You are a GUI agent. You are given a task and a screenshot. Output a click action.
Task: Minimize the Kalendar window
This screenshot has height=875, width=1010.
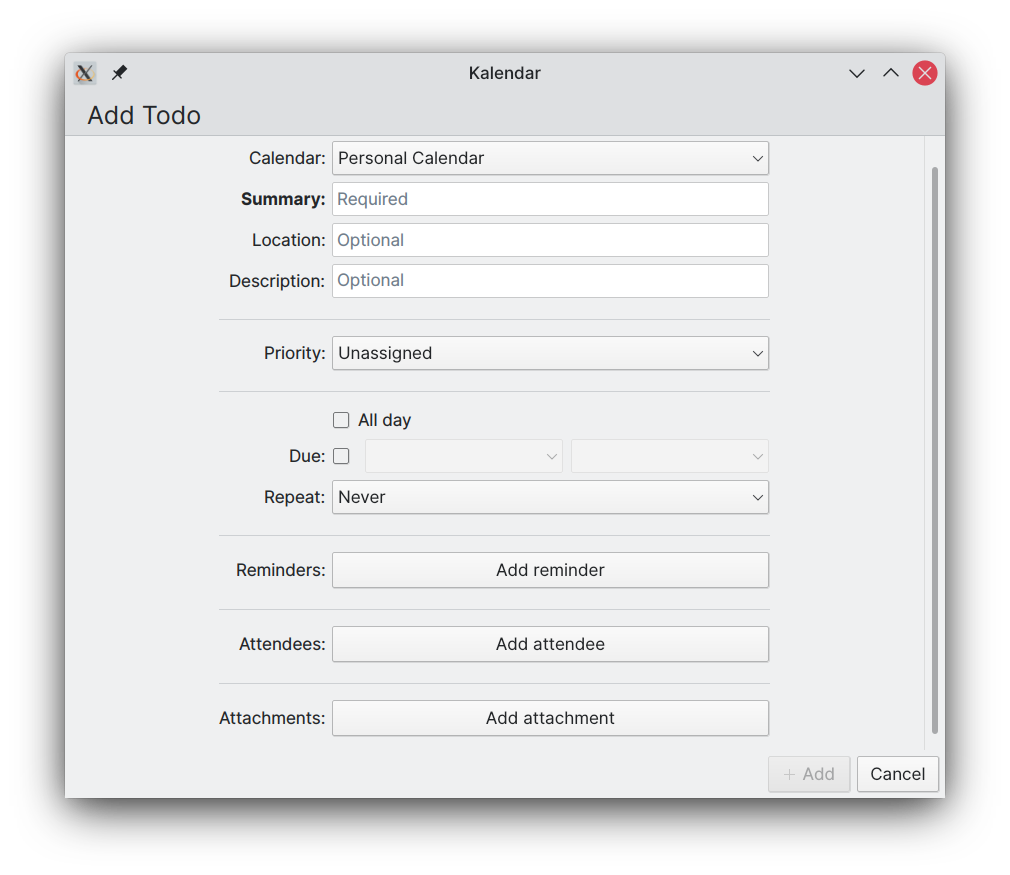point(857,73)
